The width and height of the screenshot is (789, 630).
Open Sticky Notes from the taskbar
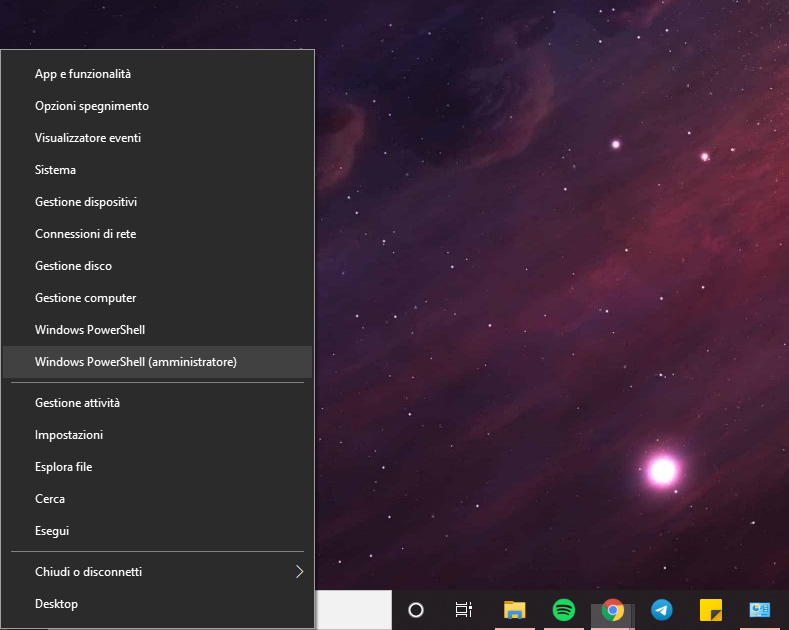tap(711, 610)
